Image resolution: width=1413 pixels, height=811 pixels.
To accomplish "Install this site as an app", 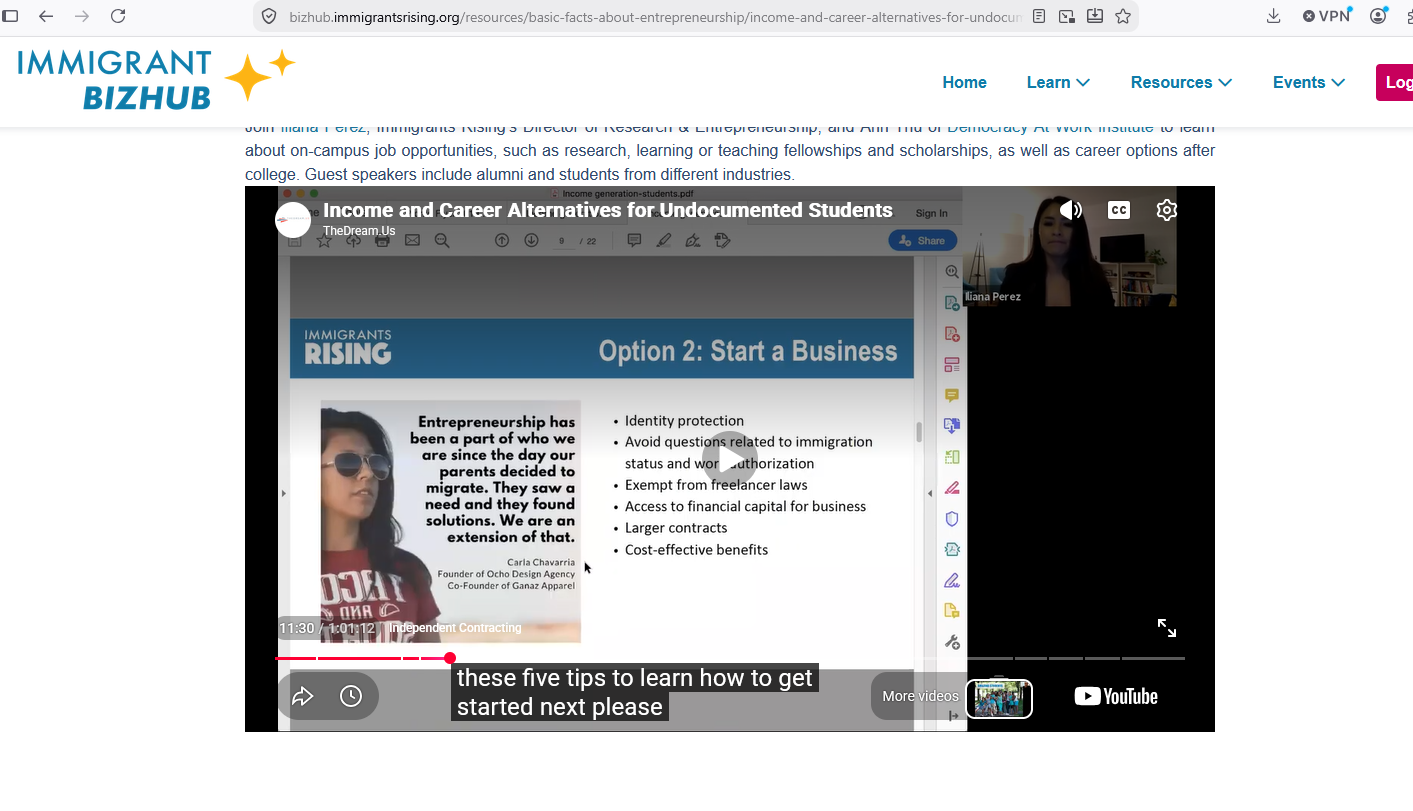I will [x=1095, y=16].
